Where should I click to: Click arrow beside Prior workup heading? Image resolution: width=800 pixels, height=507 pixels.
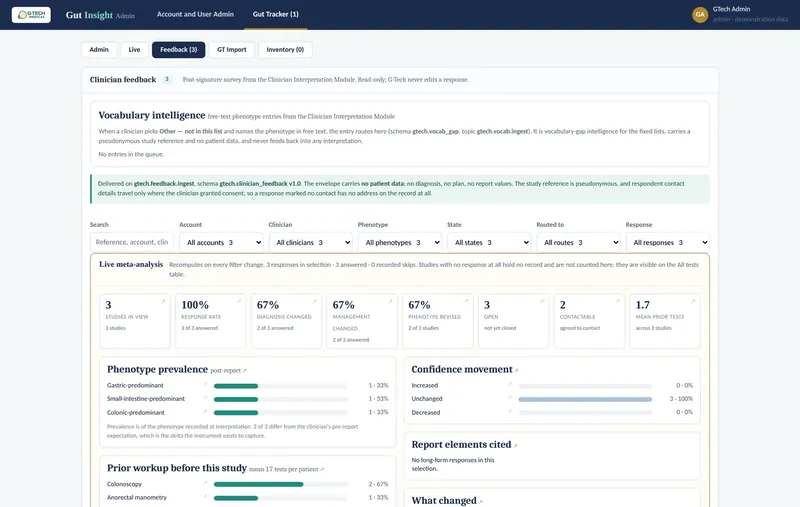point(322,469)
